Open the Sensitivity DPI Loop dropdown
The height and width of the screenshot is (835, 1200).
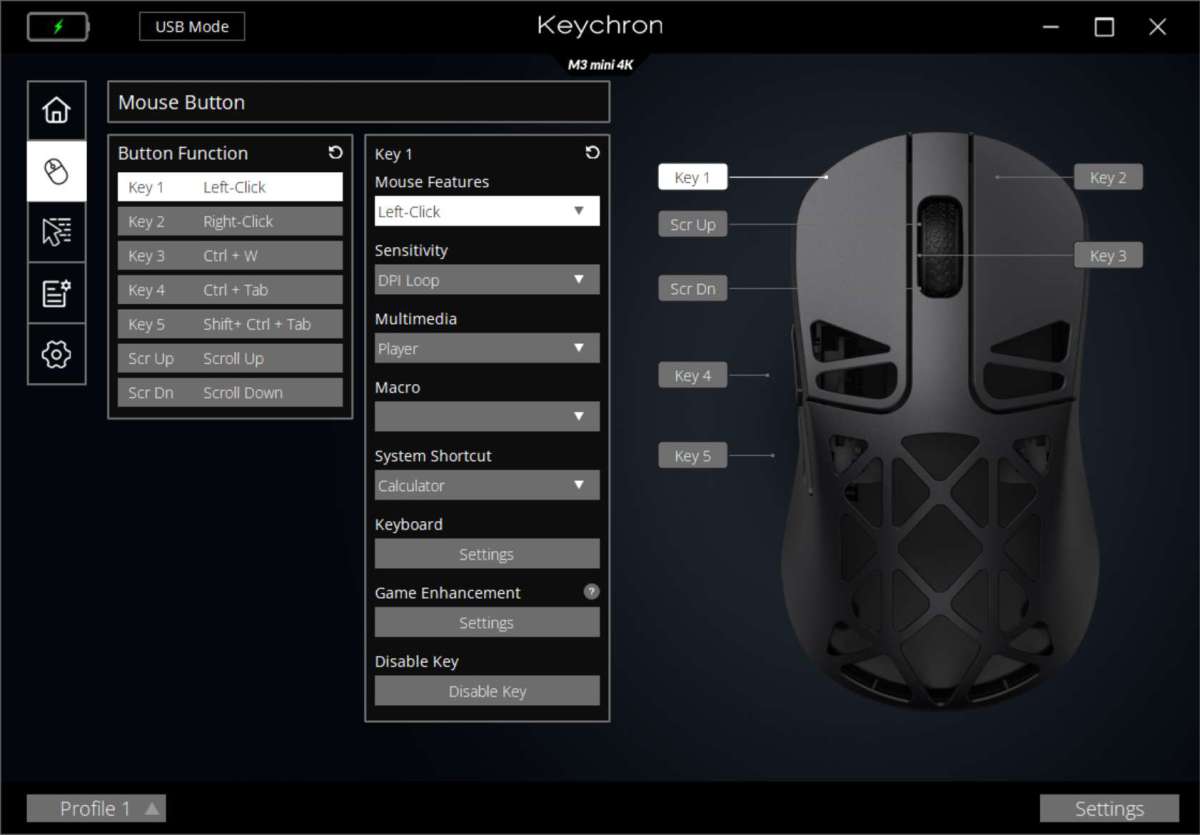[x=487, y=280]
